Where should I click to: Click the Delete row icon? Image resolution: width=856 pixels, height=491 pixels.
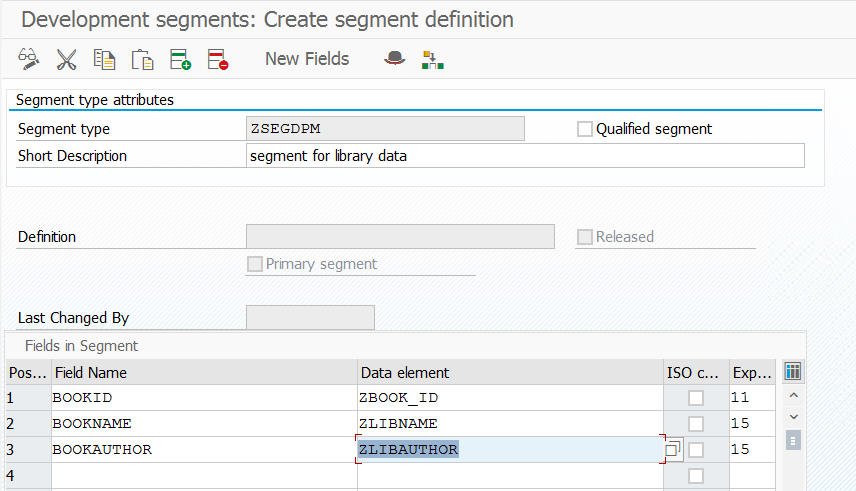pyautogui.click(x=217, y=60)
